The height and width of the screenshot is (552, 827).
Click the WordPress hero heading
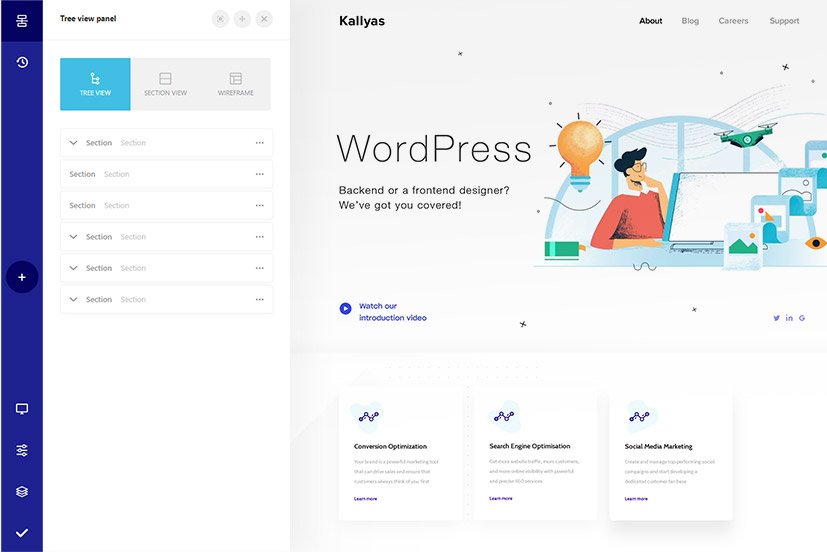[434, 149]
